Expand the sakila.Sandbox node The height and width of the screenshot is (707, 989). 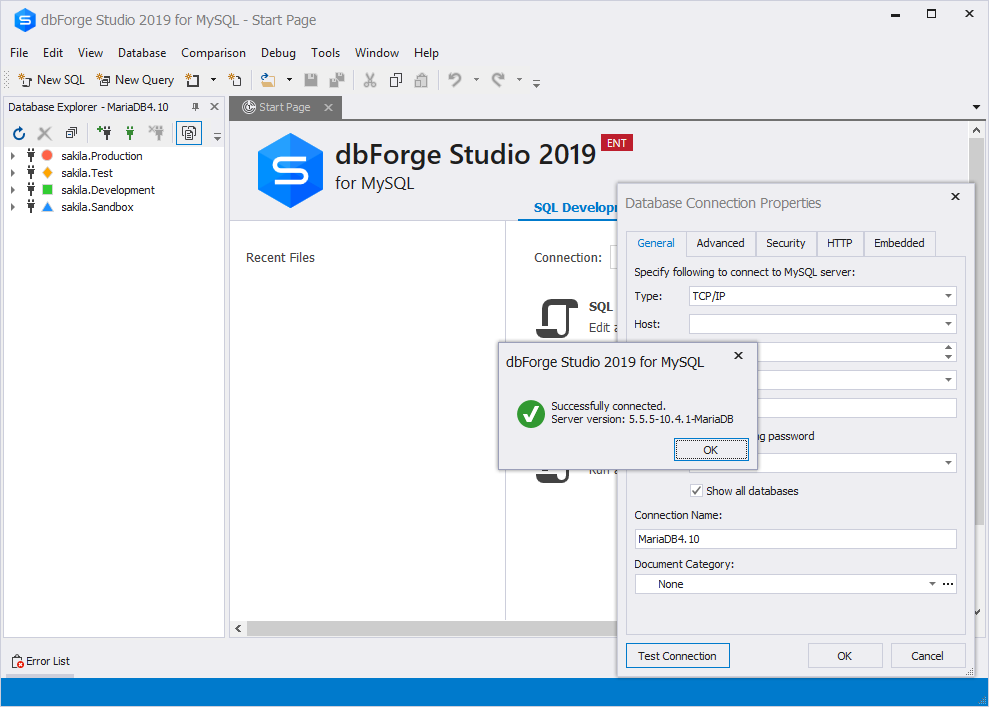[x=13, y=207]
